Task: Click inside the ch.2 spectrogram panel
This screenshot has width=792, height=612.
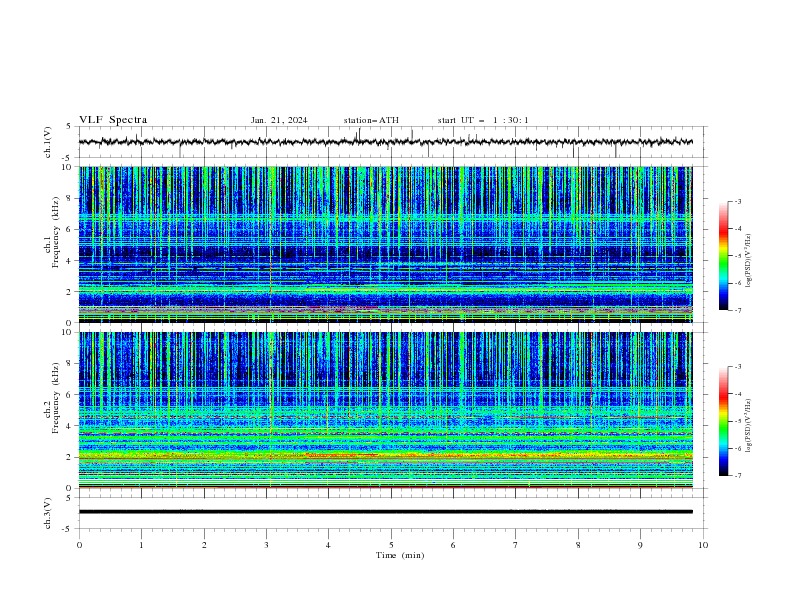Action: pyautogui.click(x=385, y=410)
